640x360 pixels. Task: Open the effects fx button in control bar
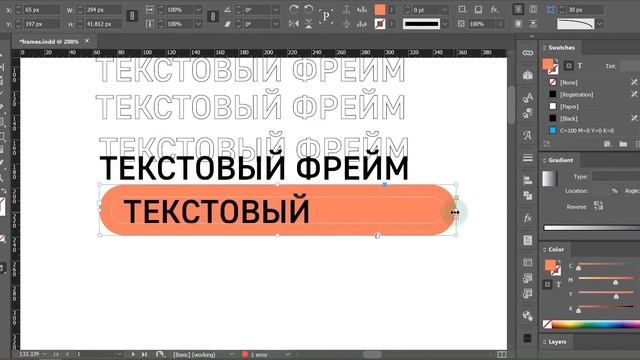494,9
